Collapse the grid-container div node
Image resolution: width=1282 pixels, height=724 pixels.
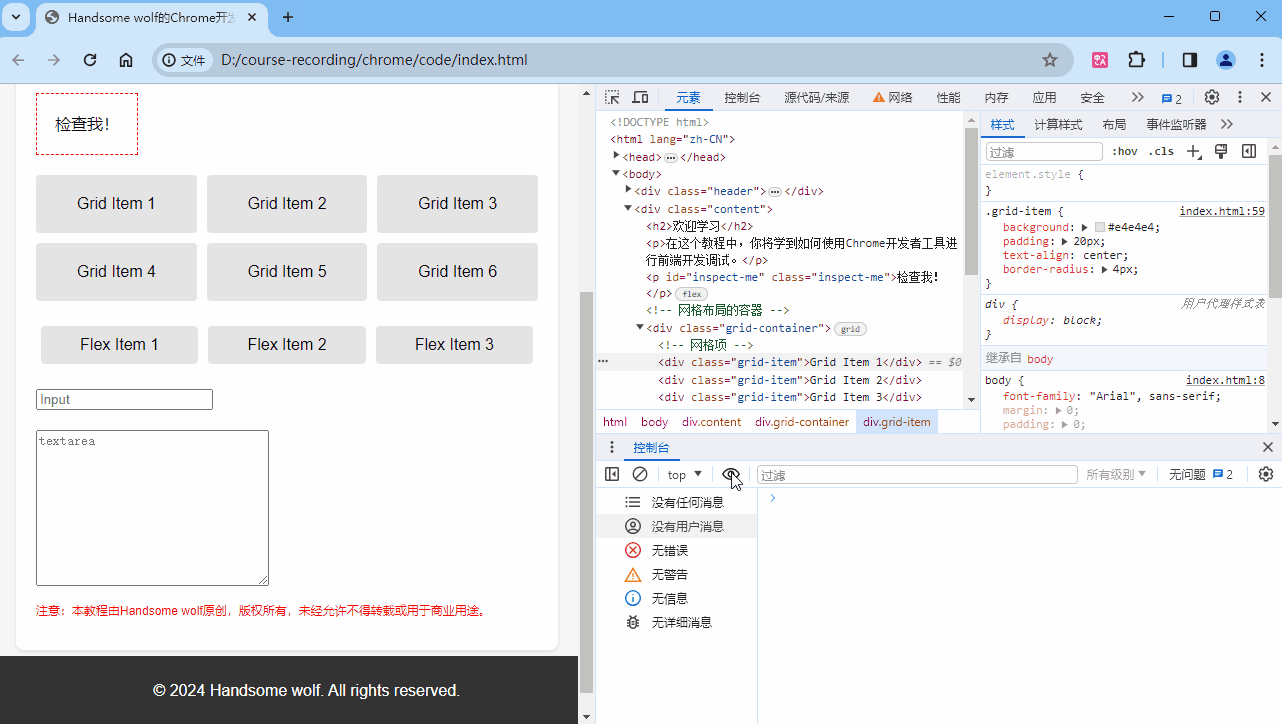coord(641,328)
